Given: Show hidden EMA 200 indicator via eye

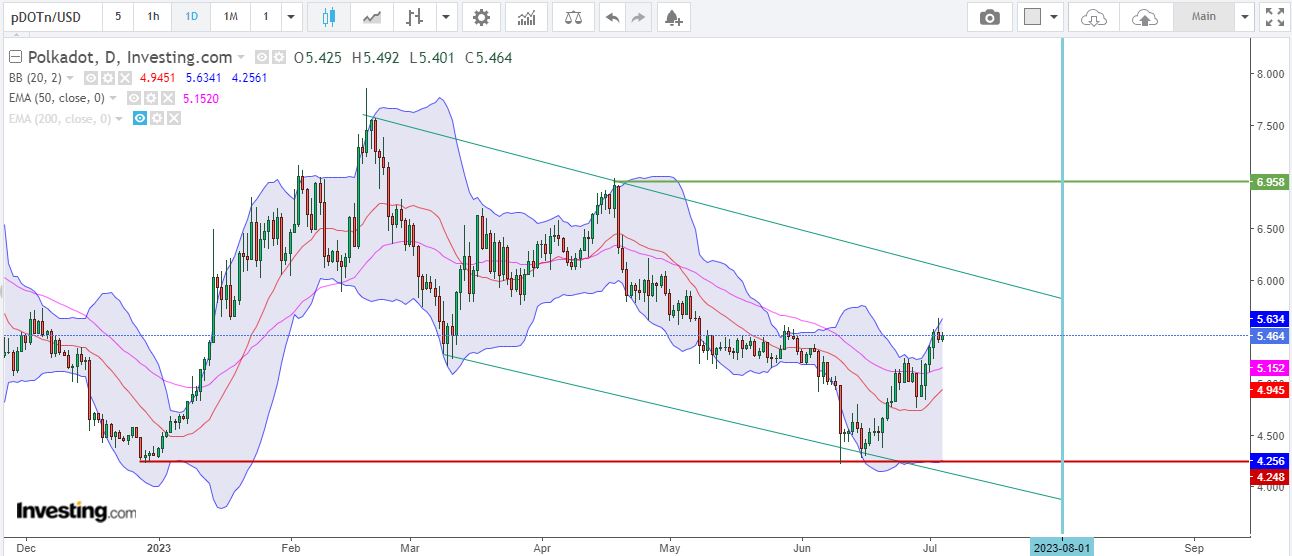Looking at the screenshot, I should (140, 119).
